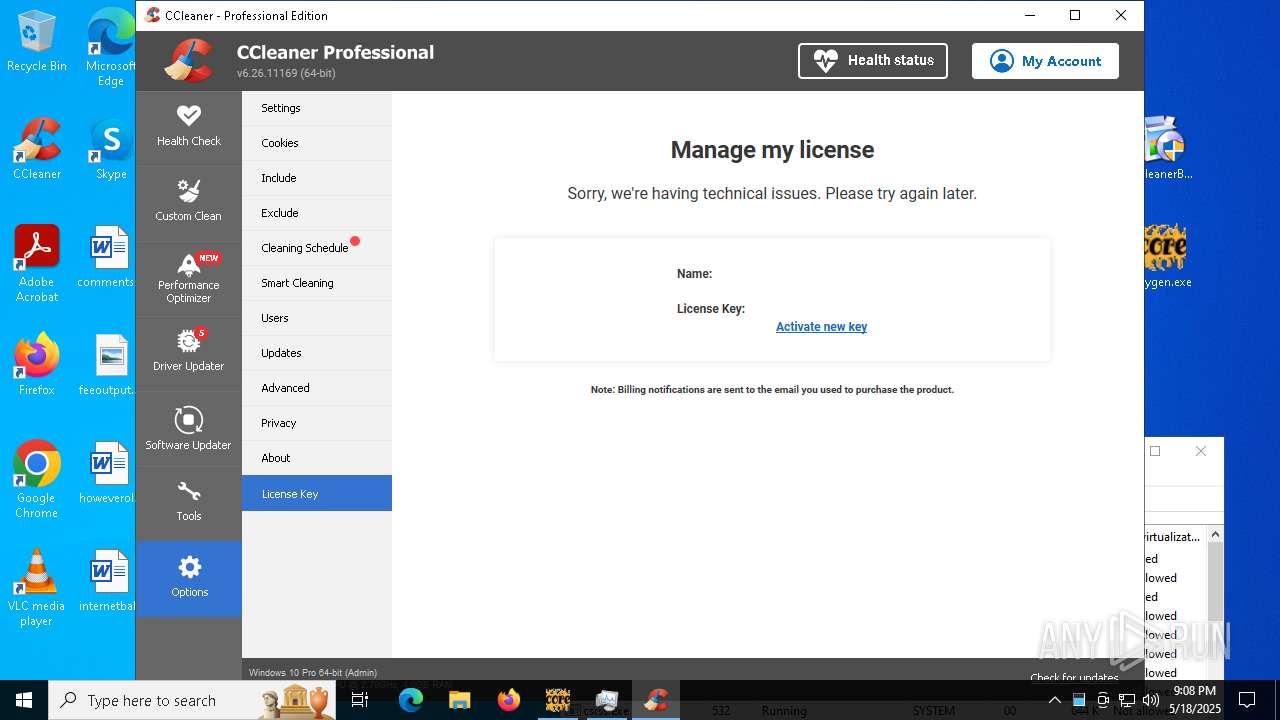
Task: Open the Custom Clean section
Action: (188, 202)
